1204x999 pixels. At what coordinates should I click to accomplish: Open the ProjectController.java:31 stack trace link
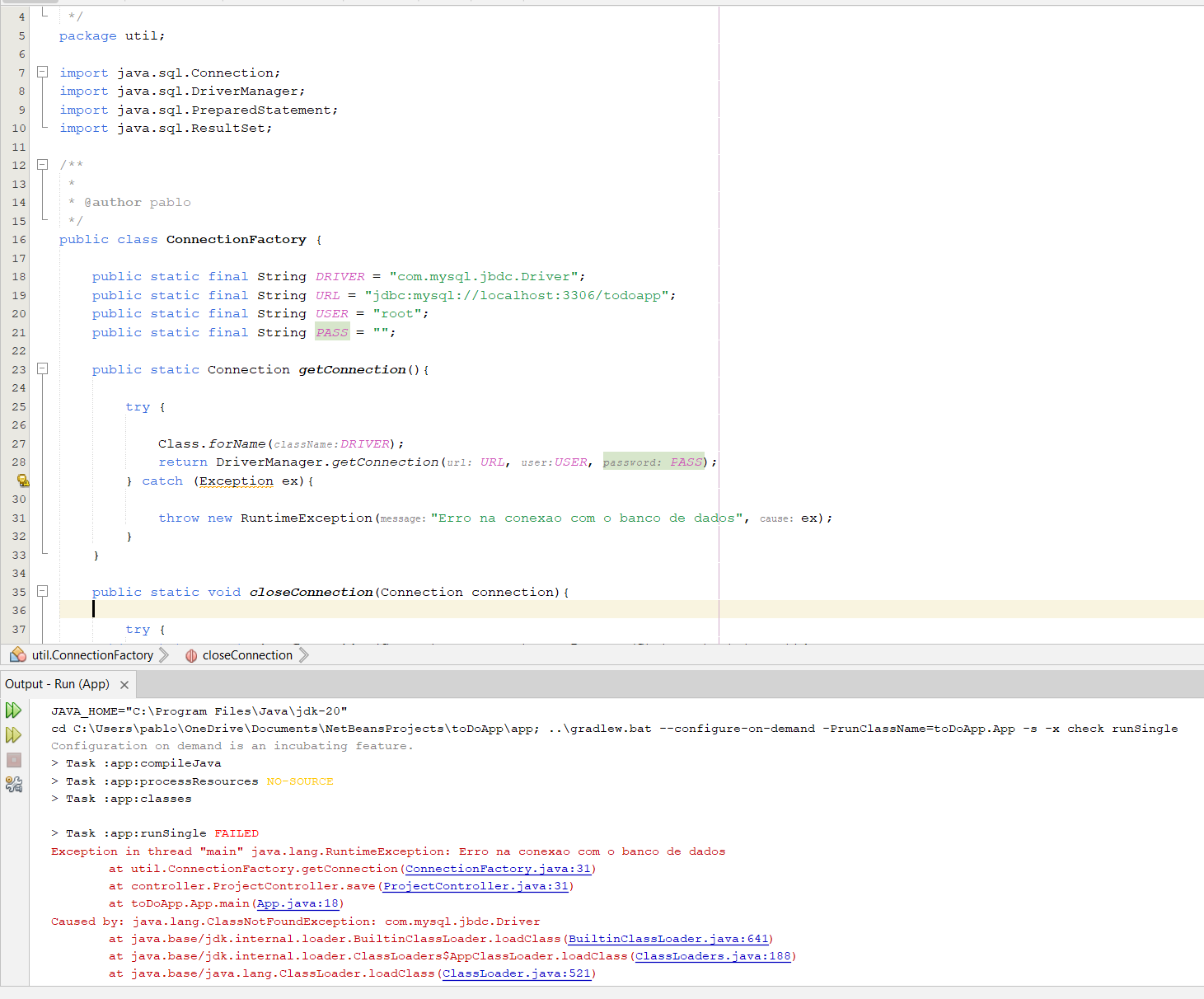pos(476,886)
